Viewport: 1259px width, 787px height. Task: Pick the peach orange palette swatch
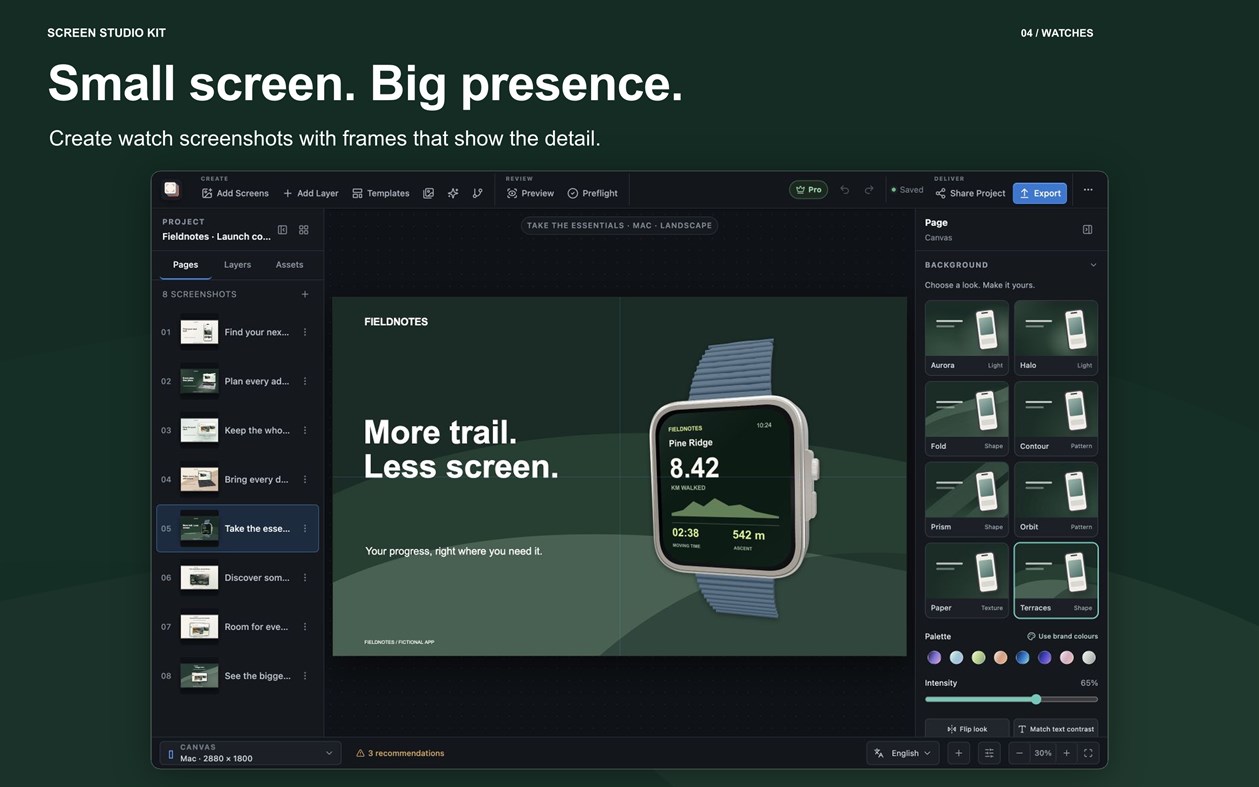point(1000,657)
